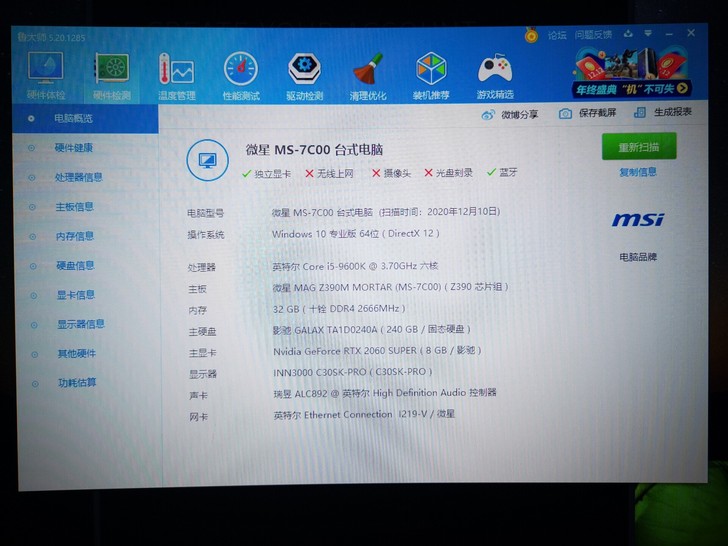
Task: Click the 论坛 forum link
Action: [557, 35]
